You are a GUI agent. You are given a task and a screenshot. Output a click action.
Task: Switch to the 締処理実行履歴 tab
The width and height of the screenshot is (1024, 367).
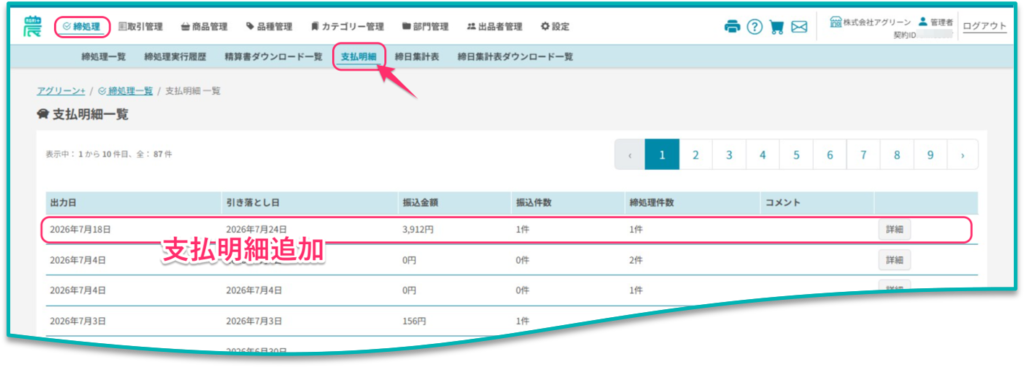pos(175,57)
